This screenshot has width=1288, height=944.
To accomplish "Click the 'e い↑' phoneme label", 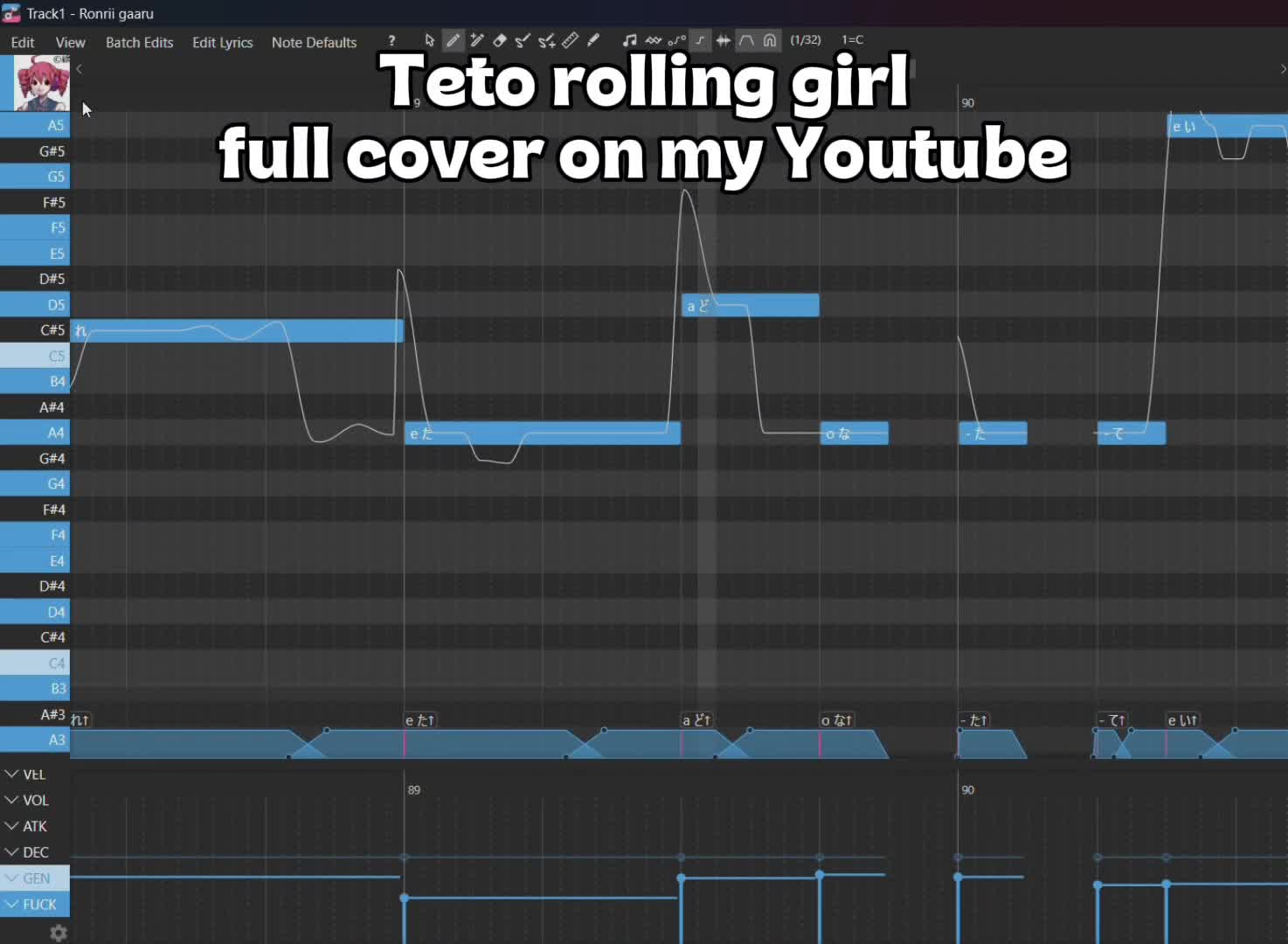I will (1182, 720).
